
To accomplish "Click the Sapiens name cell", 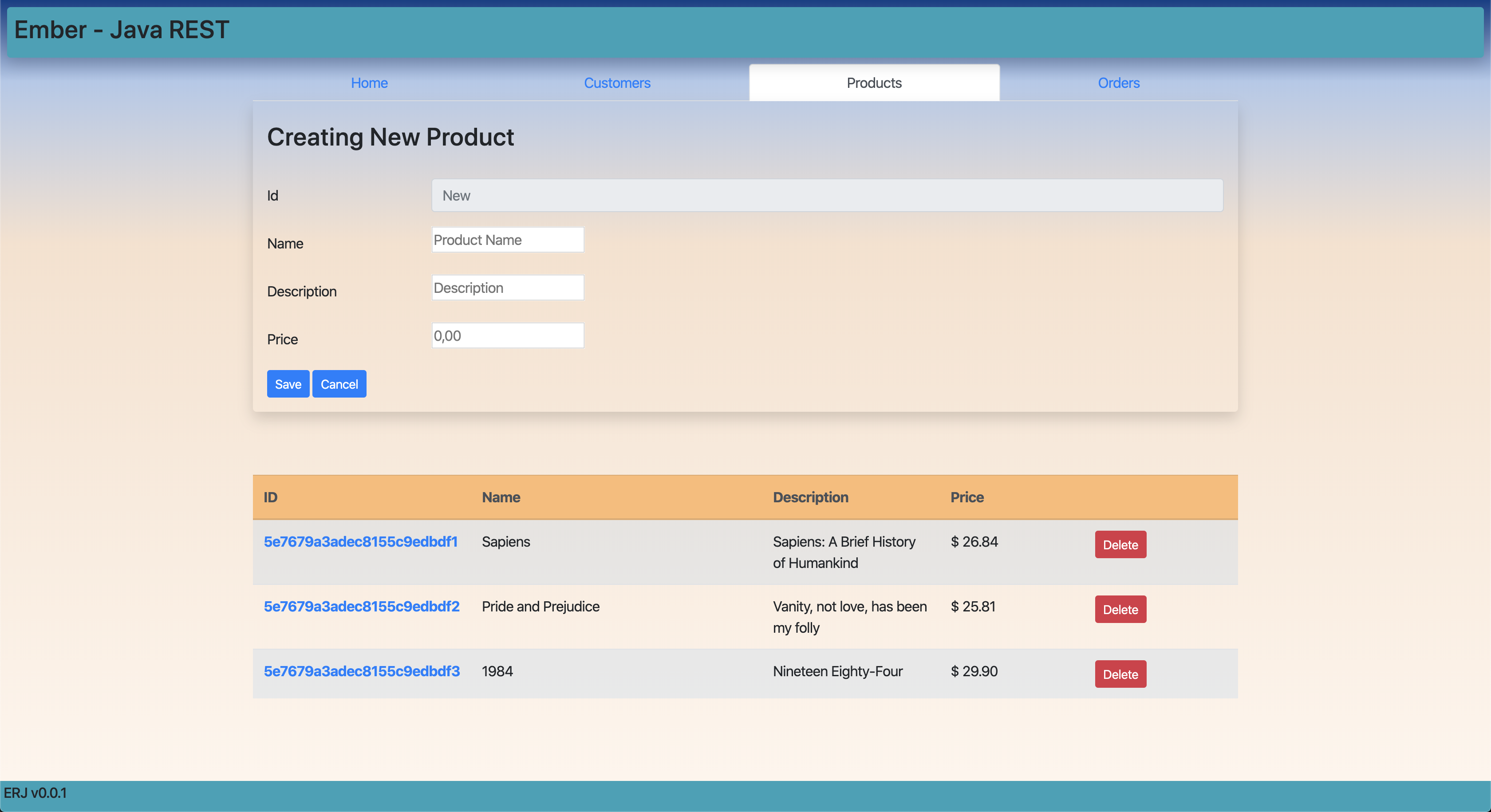I will 506,542.
